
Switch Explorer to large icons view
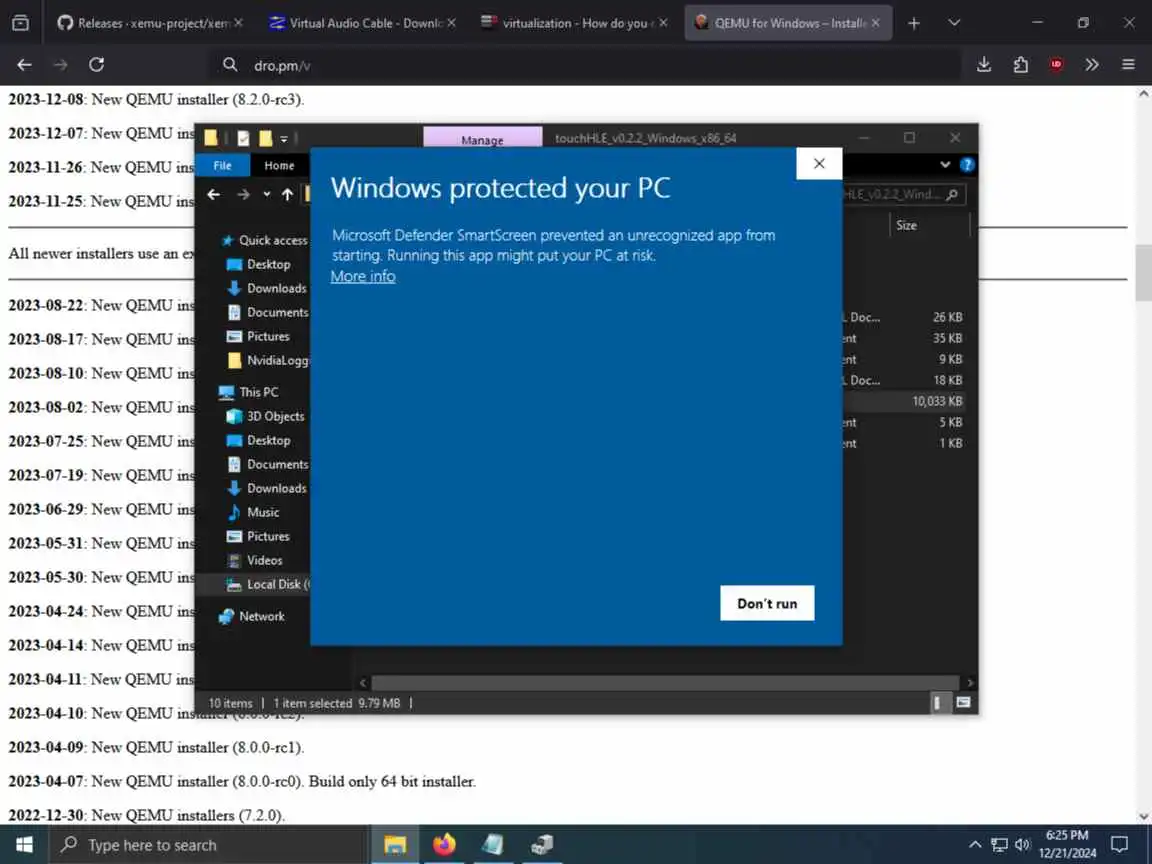(963, 703)
